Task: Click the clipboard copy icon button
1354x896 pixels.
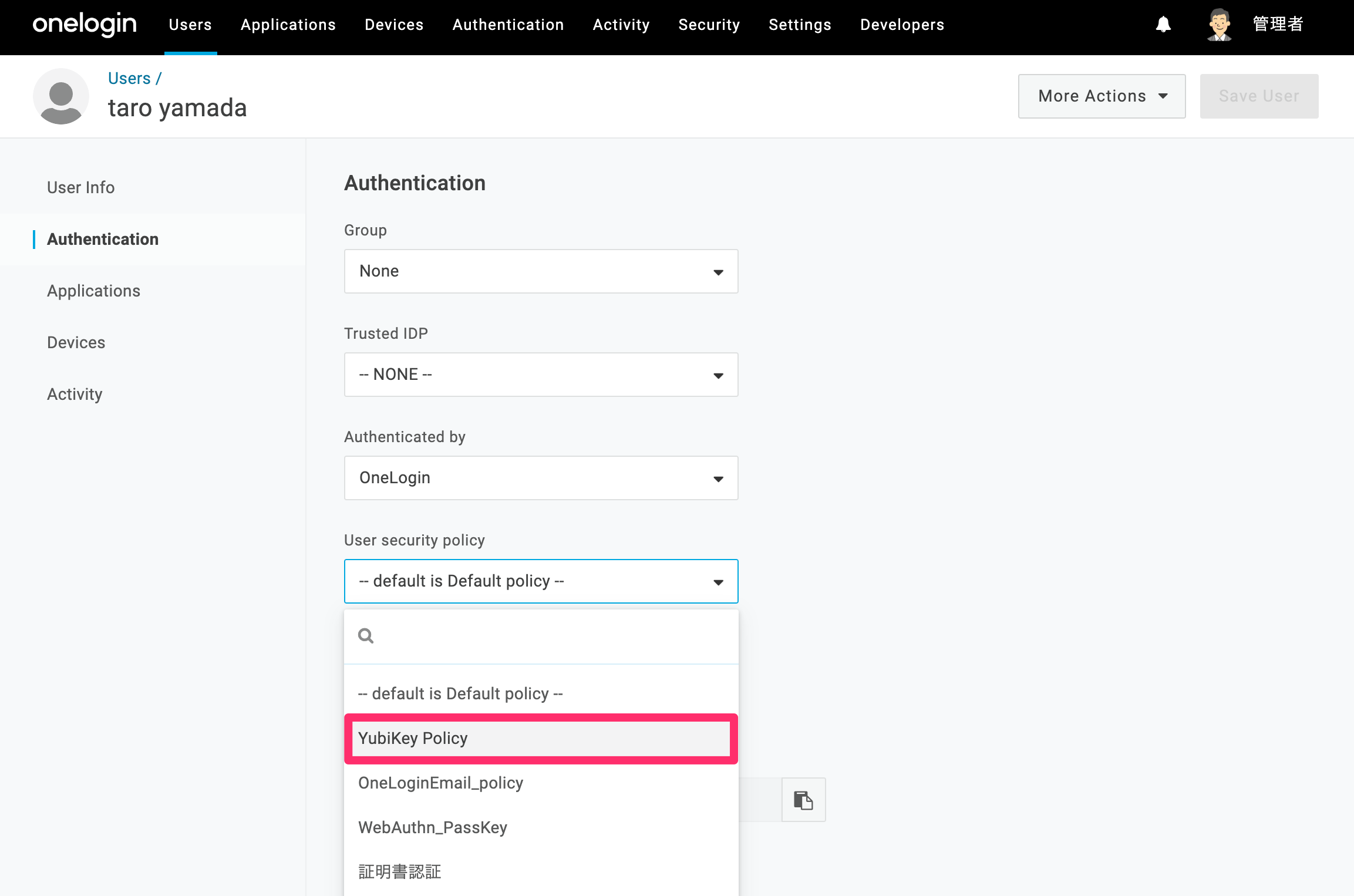Action: coord(803,800)
